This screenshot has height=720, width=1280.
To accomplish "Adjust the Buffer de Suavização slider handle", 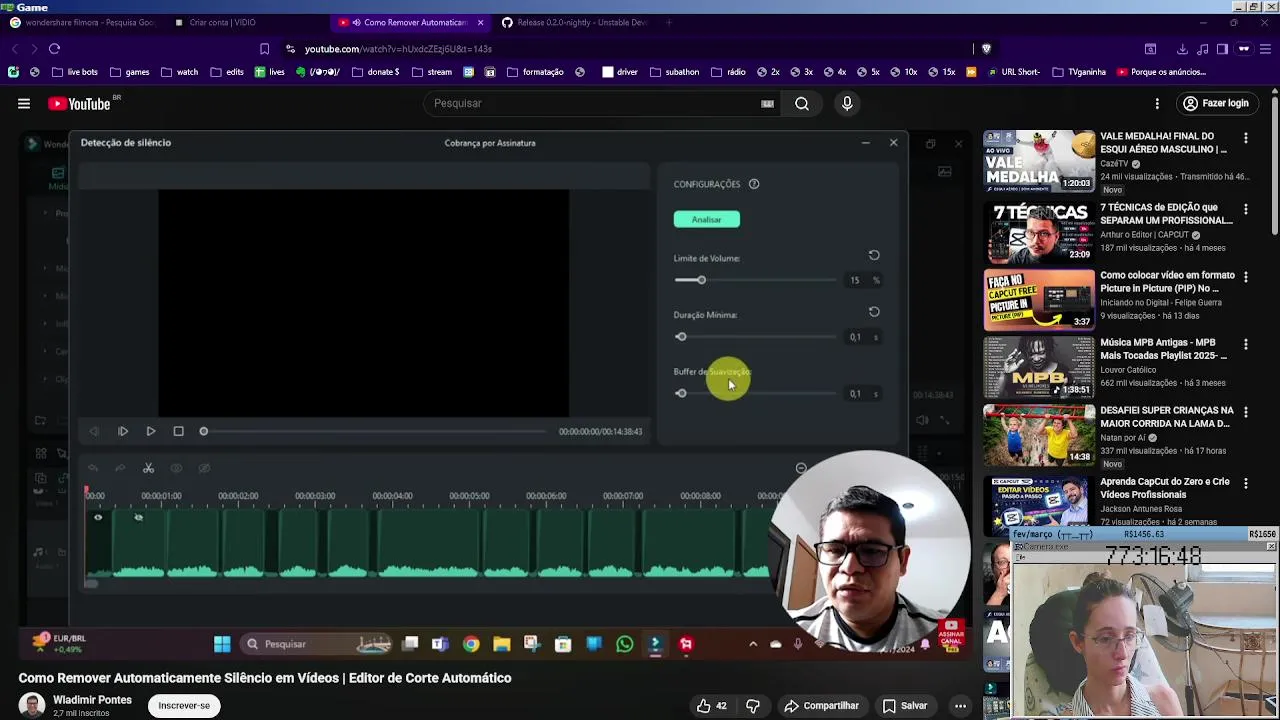I will point(681,393).
